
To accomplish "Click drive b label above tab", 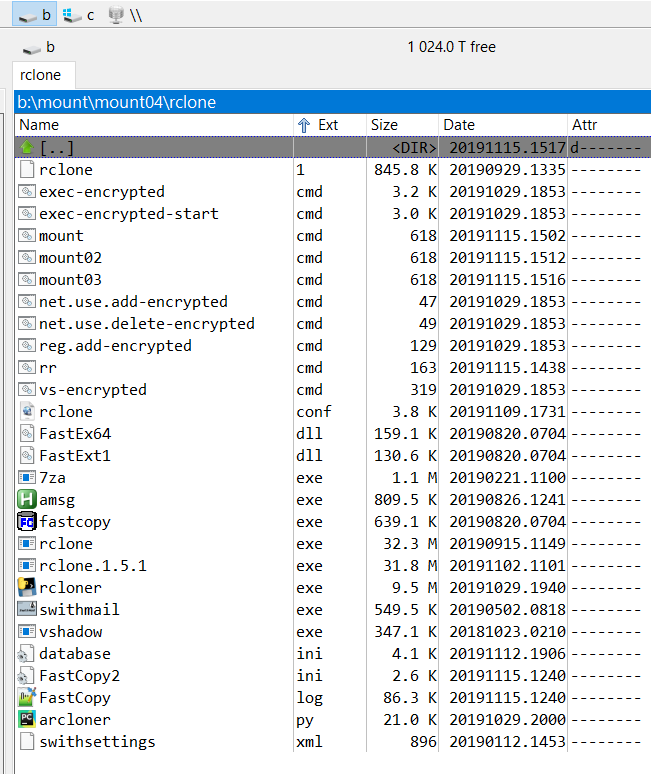I will click(38, 47).
